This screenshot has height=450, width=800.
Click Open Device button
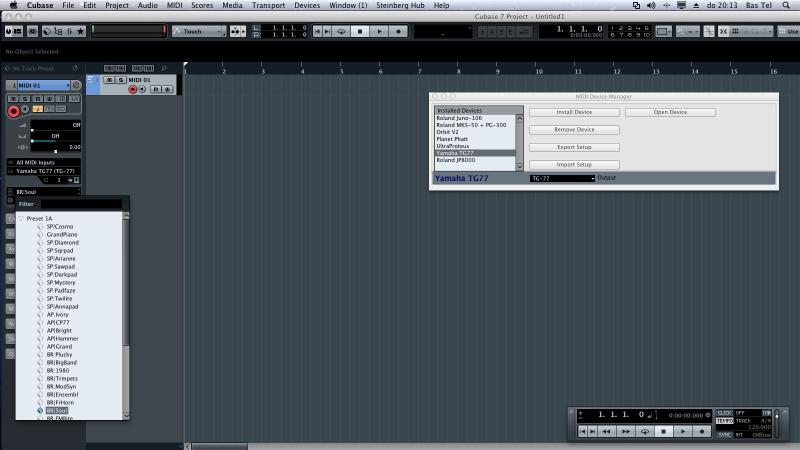tap(670, 112)
